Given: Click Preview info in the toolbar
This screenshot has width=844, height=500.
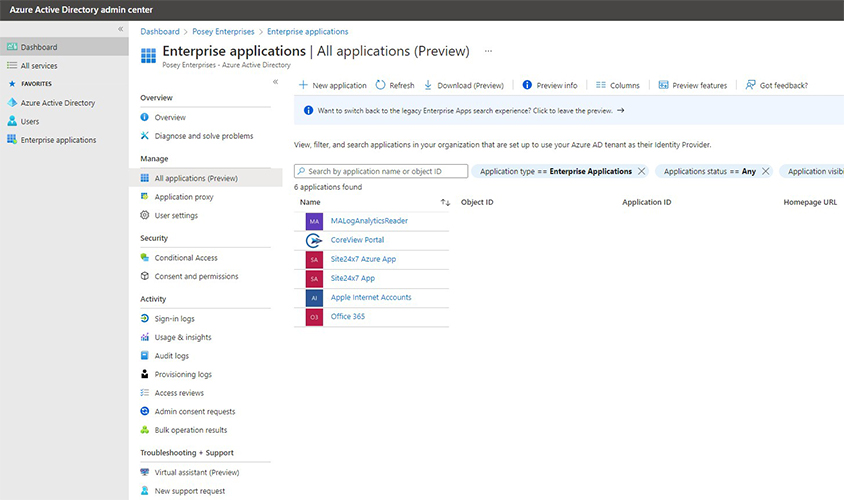Looking at the screenshot, I should click(550, 85).
